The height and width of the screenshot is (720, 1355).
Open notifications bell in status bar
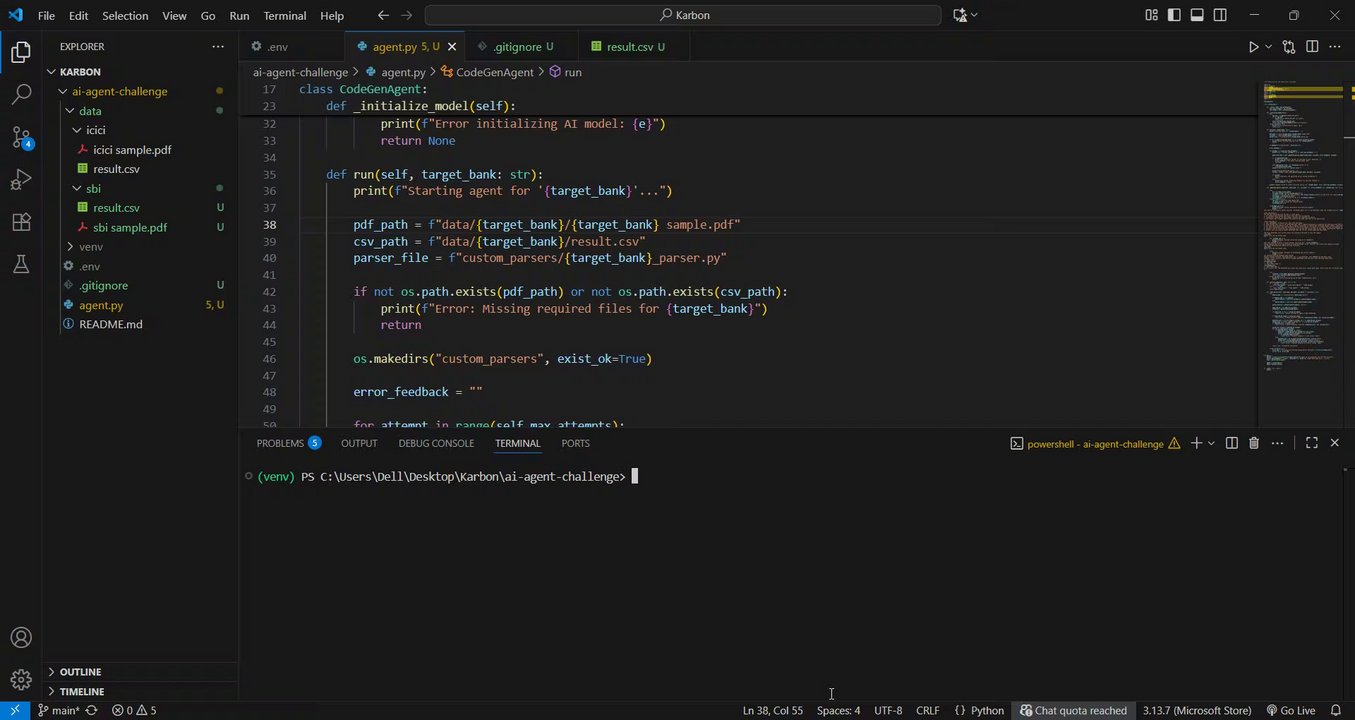(1336, 710)
